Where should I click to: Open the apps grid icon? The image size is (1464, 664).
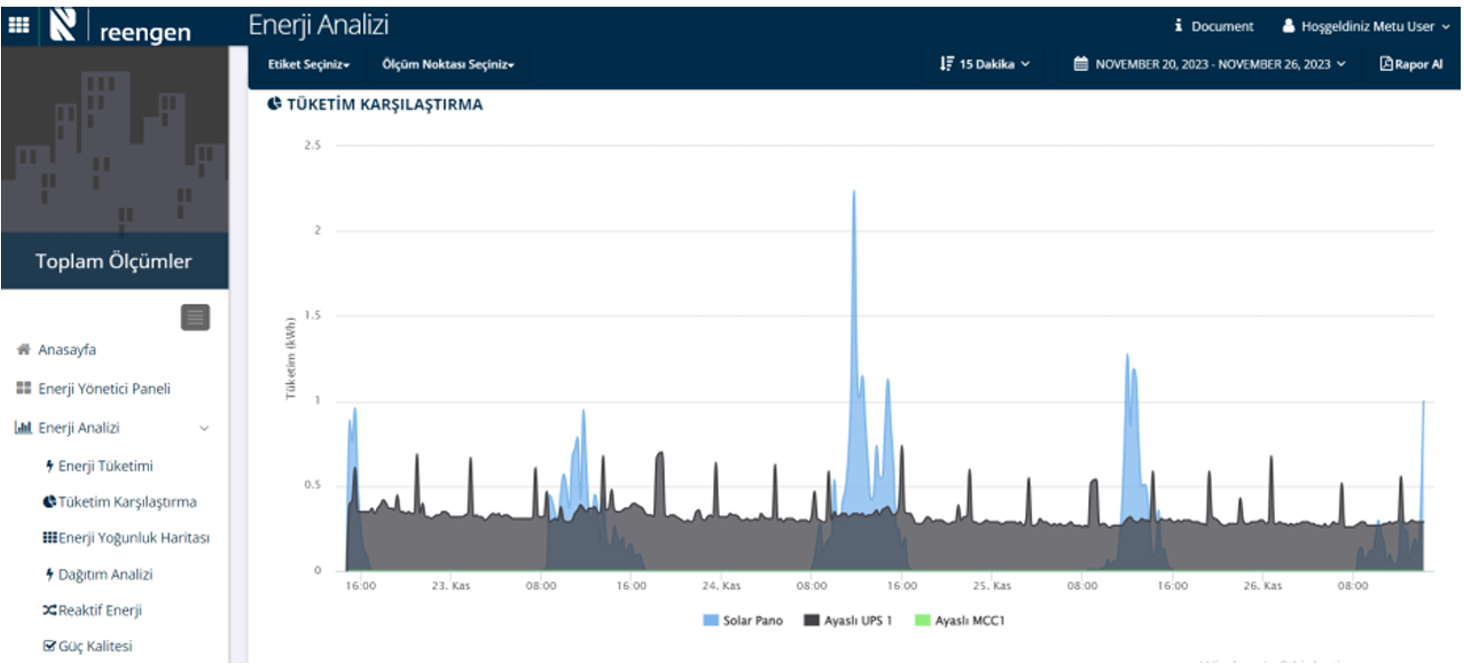coord(18,26)
